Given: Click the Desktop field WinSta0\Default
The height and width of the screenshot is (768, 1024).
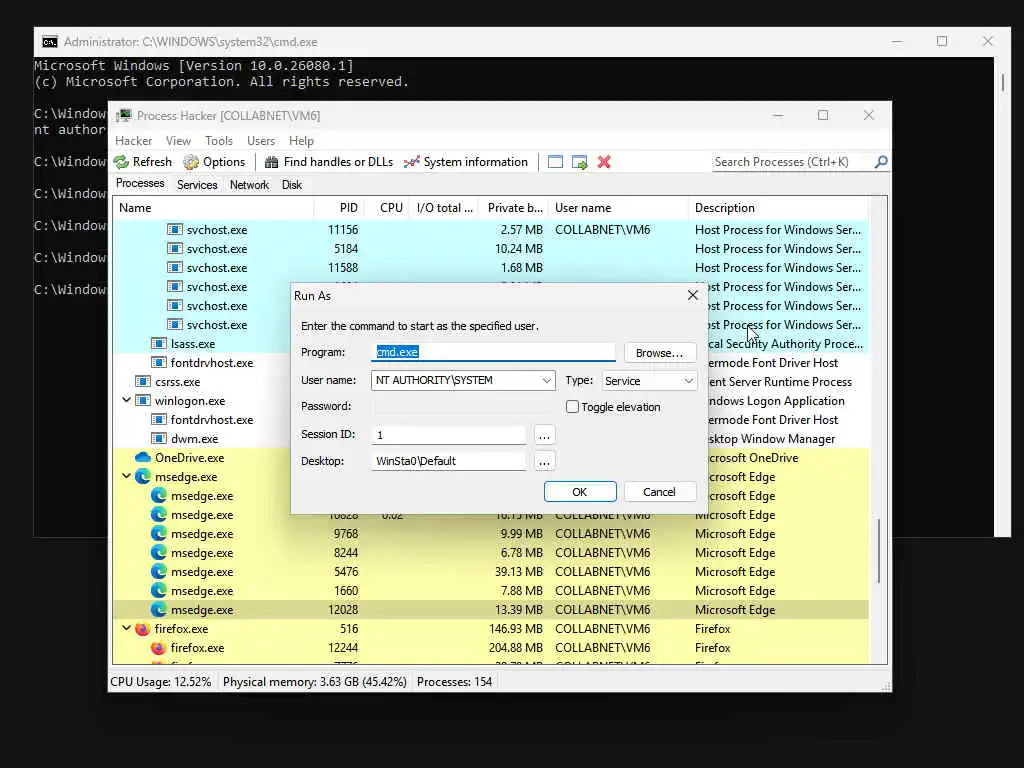Looking at the screenshot, I should coord(449,461).
